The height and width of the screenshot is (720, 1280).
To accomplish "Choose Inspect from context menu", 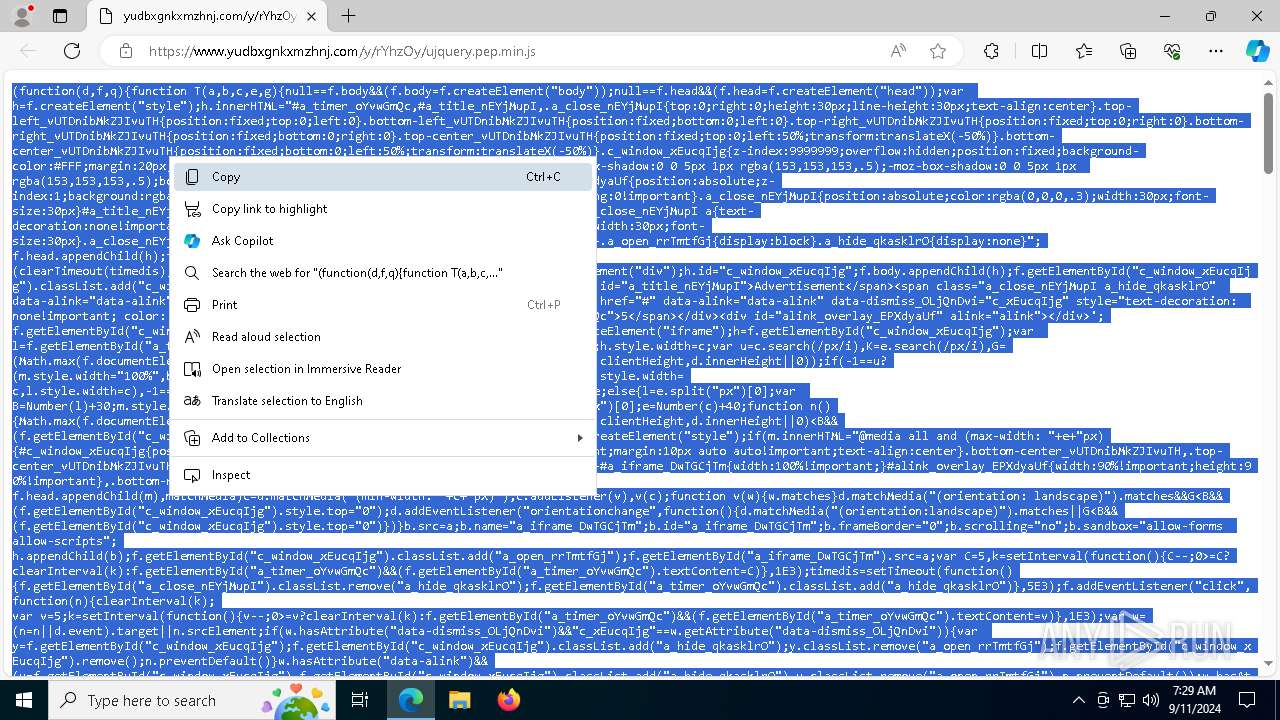I will point(384,475).
